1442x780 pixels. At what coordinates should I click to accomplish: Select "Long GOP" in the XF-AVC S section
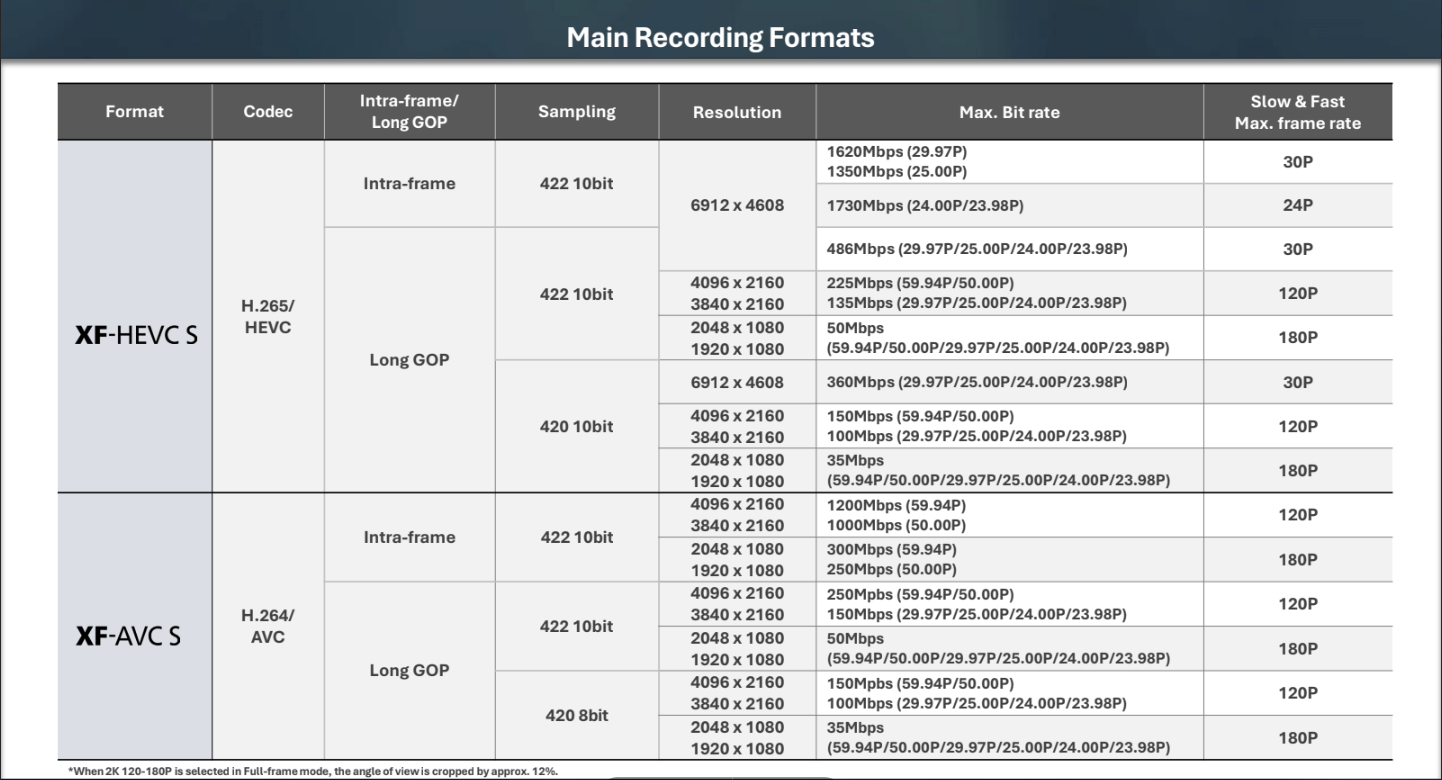click(x=409, y=670)
